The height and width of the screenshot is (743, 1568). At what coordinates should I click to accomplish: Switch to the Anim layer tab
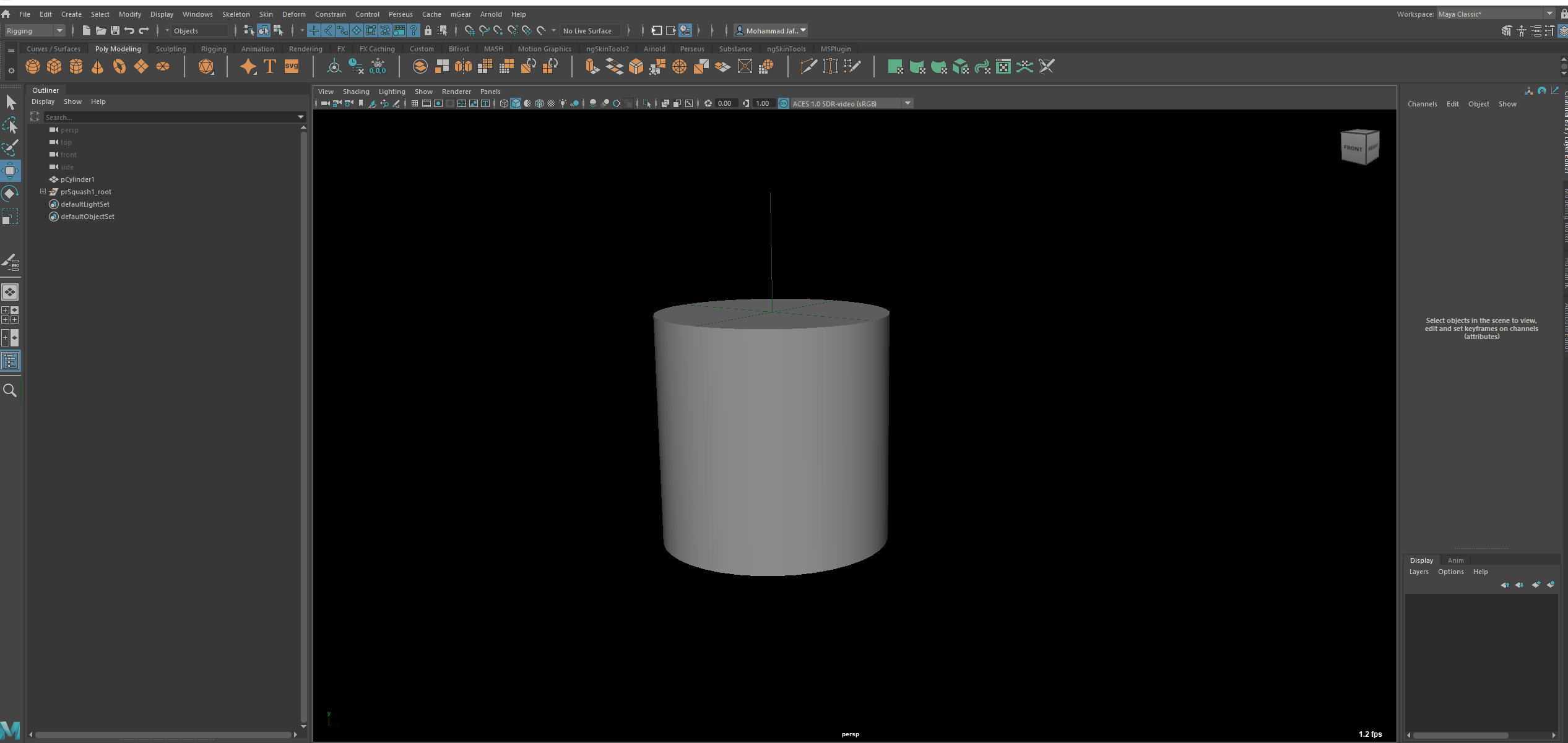point(1455,560)
